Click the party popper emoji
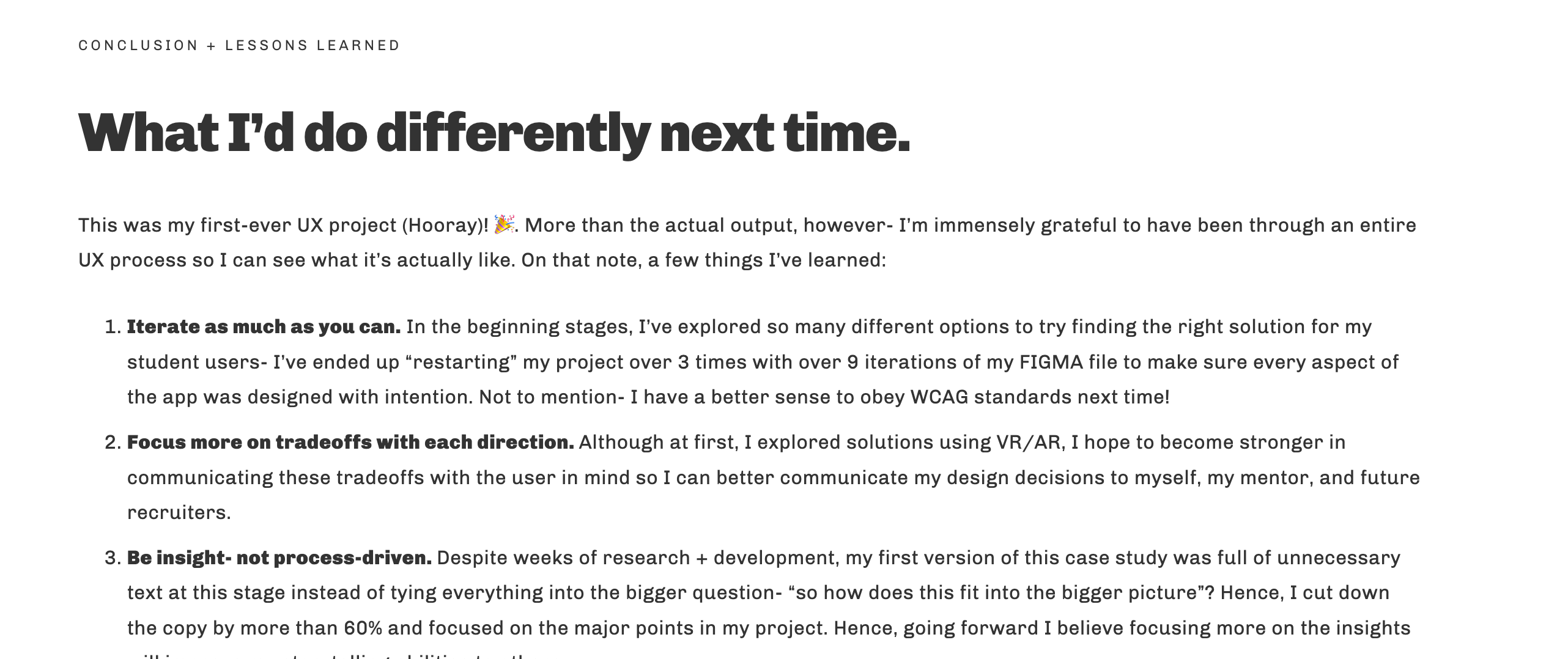This screenshot has height=659, width=1568. point(504,224)
